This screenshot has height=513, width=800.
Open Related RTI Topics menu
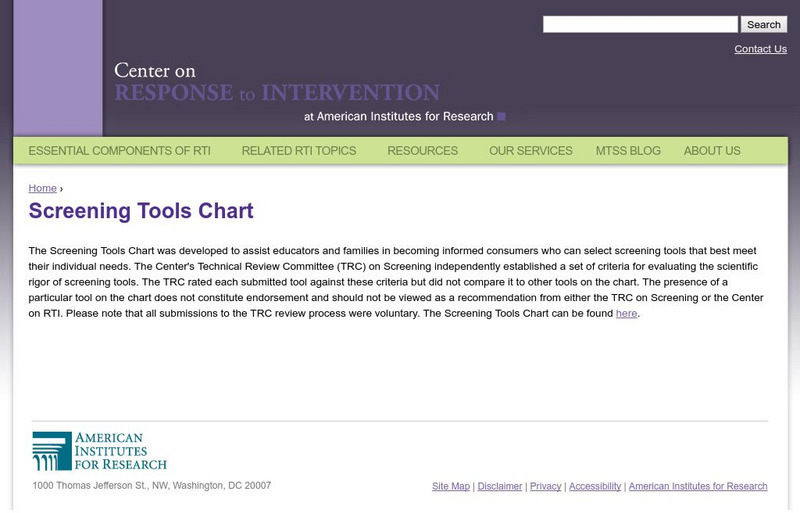(x=299, y=151)
